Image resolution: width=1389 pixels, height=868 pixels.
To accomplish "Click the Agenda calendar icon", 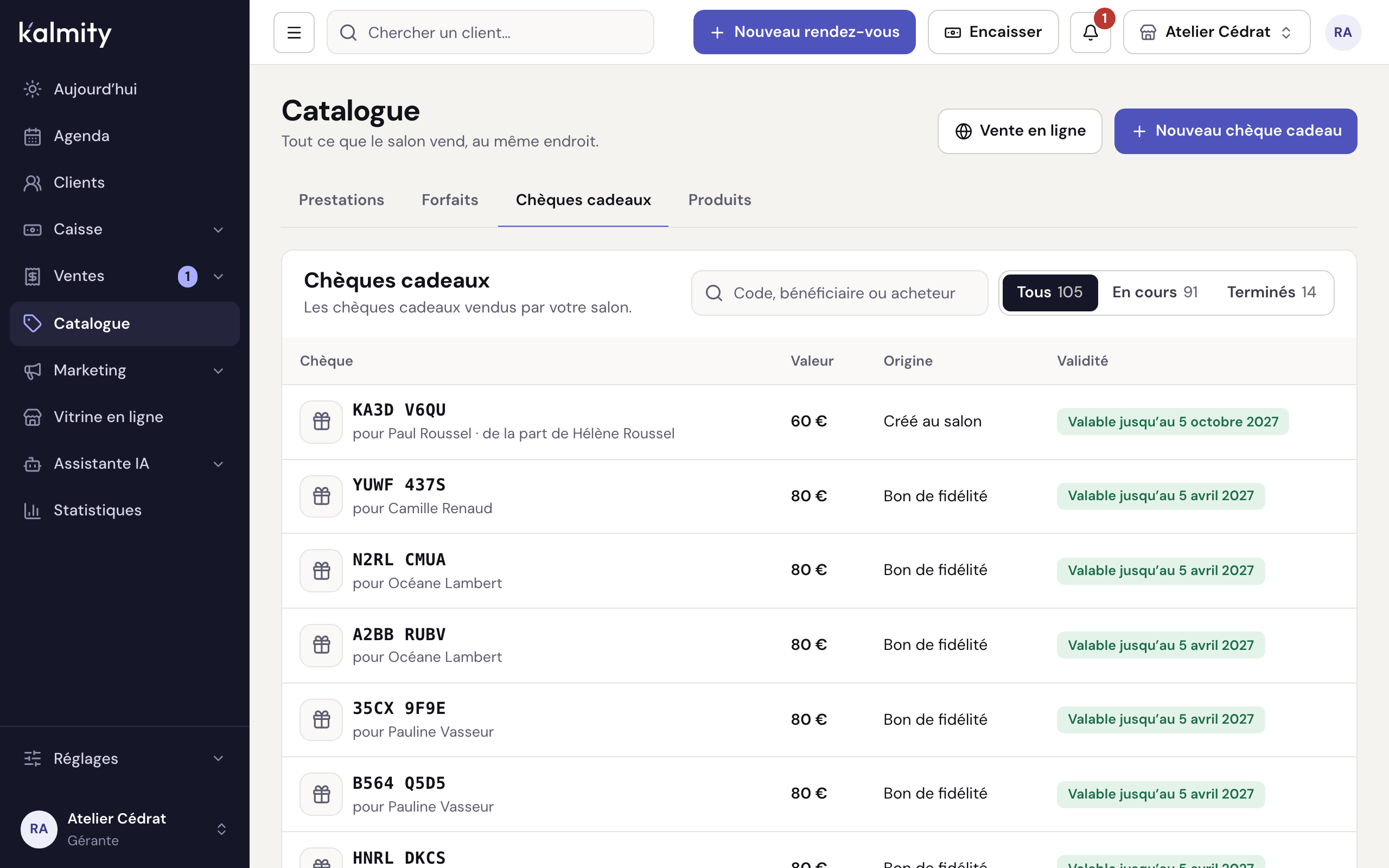I will pos(33,136).
